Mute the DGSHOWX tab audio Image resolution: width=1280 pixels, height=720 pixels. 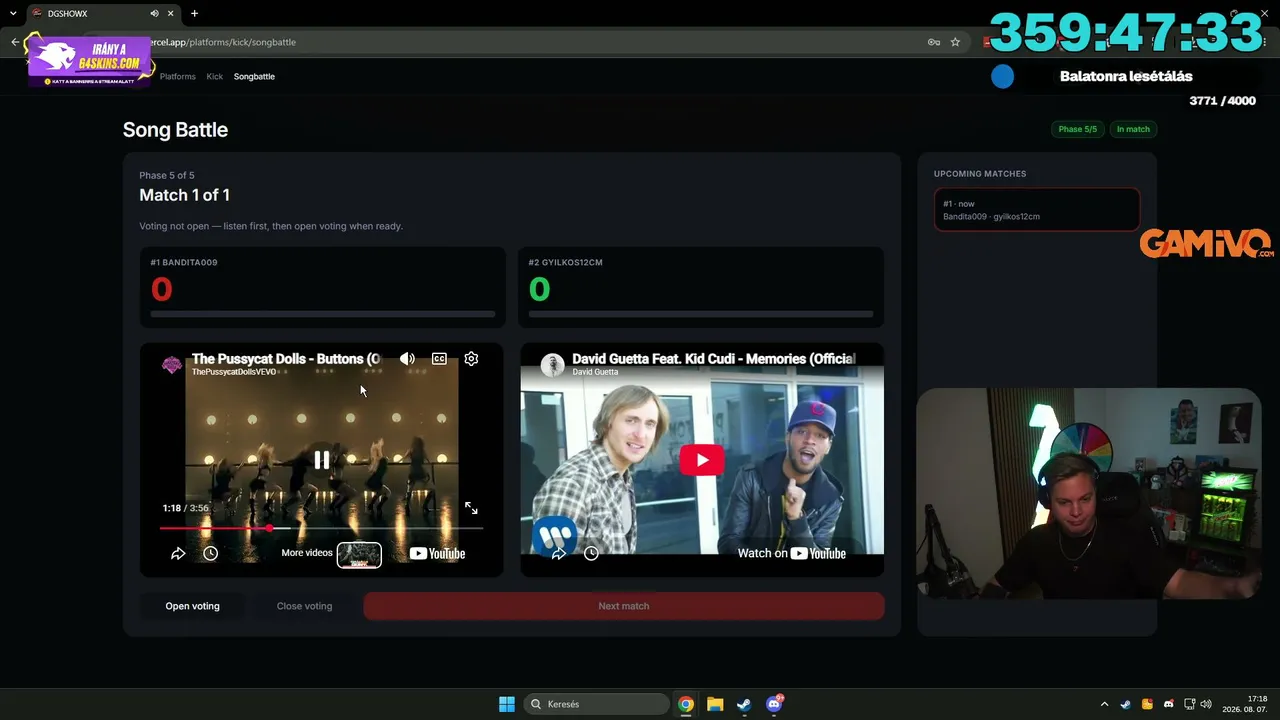155,14
